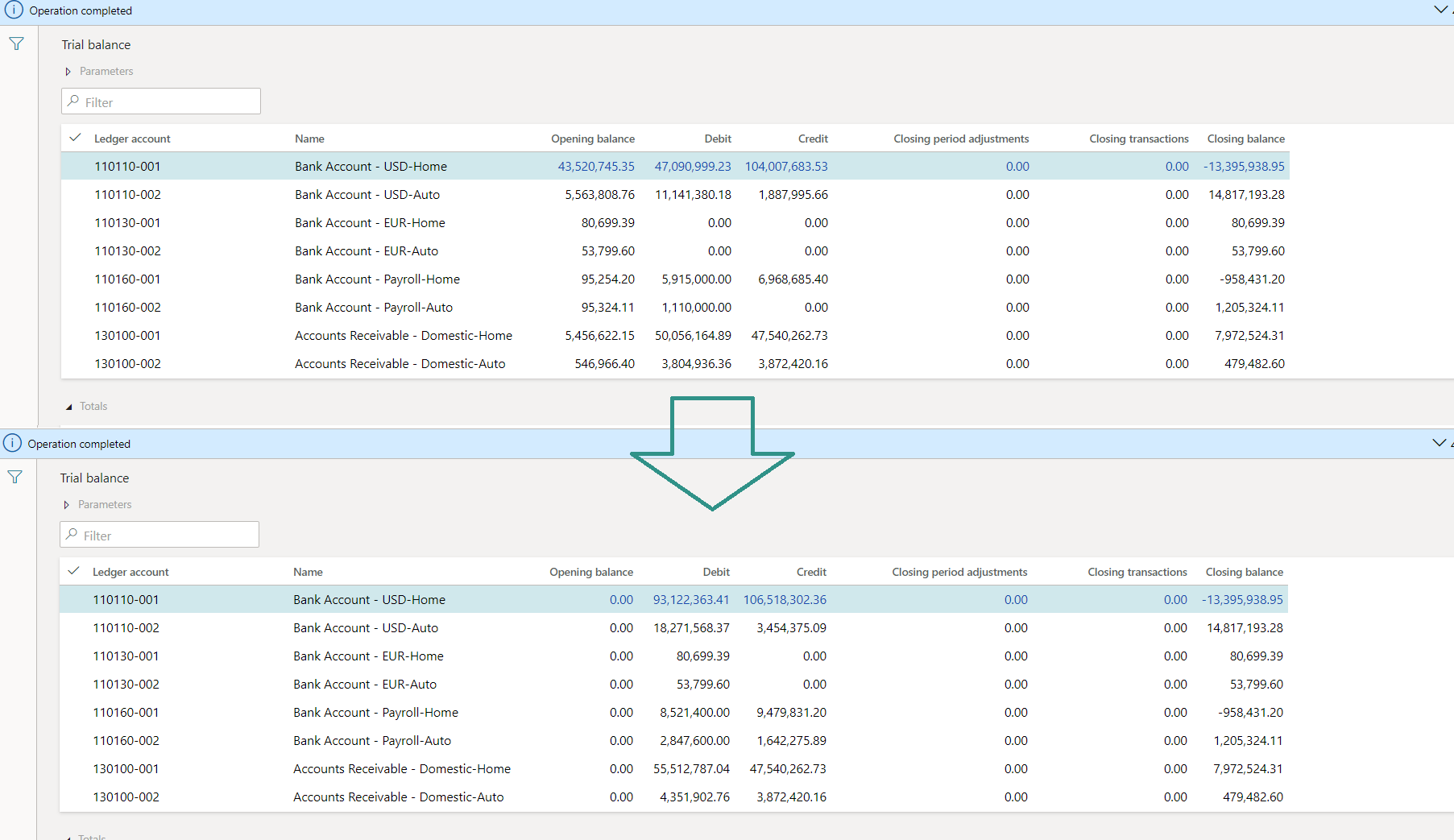This screenshot has width=1454, height=840.
Task: Click Closing balance header in lower grid
Action: pyautogui.click(x=1245, y=572)
